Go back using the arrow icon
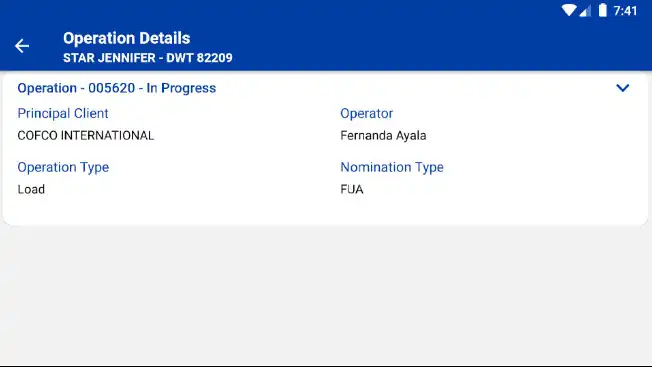Image resolution: width=652 pixels, height=367 pixels. click(x=22, y=46)
